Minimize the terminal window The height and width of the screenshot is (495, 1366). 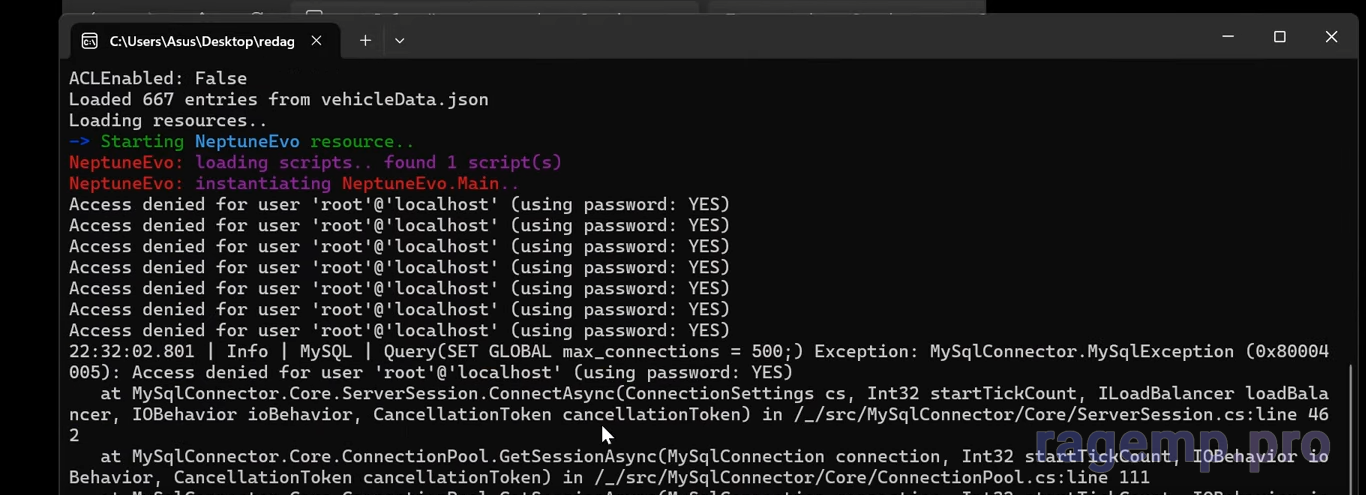1228,37
